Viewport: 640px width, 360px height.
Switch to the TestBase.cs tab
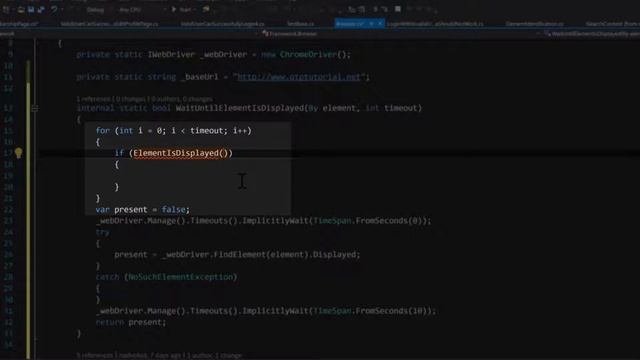click(x=300, y=24)
